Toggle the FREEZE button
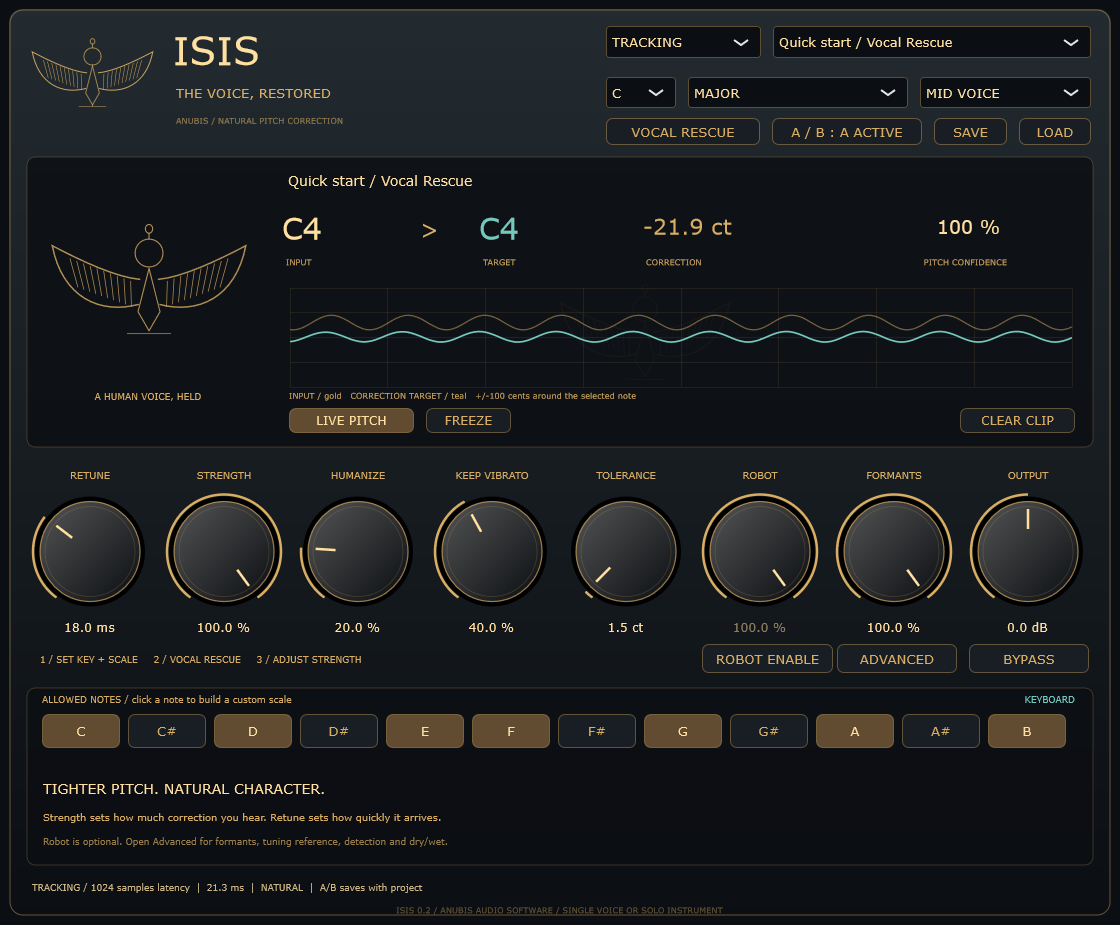The image size is (1120, 925). [x=468, y=421]
